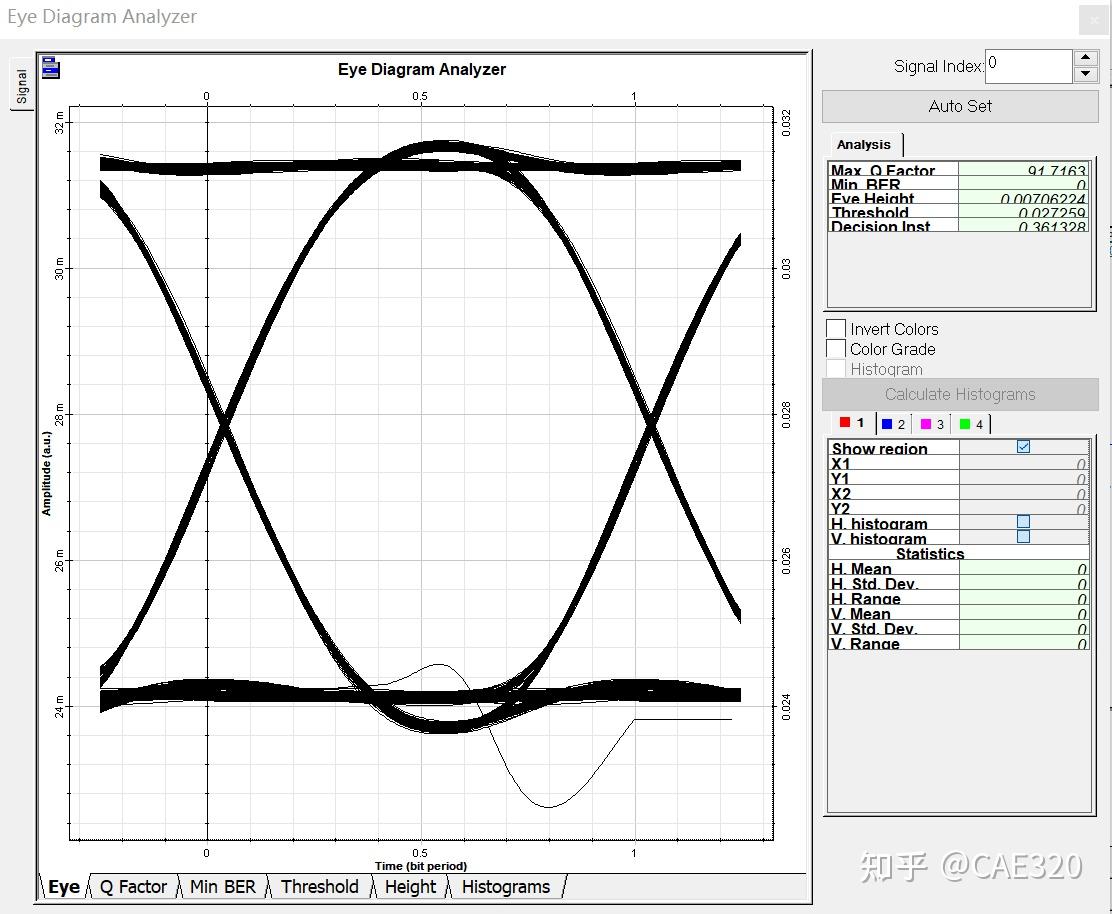Image resolution: width=1112 pixels, height=914 pixels.
Task: Click the X2 value cell
Action: click(1023, 494)
